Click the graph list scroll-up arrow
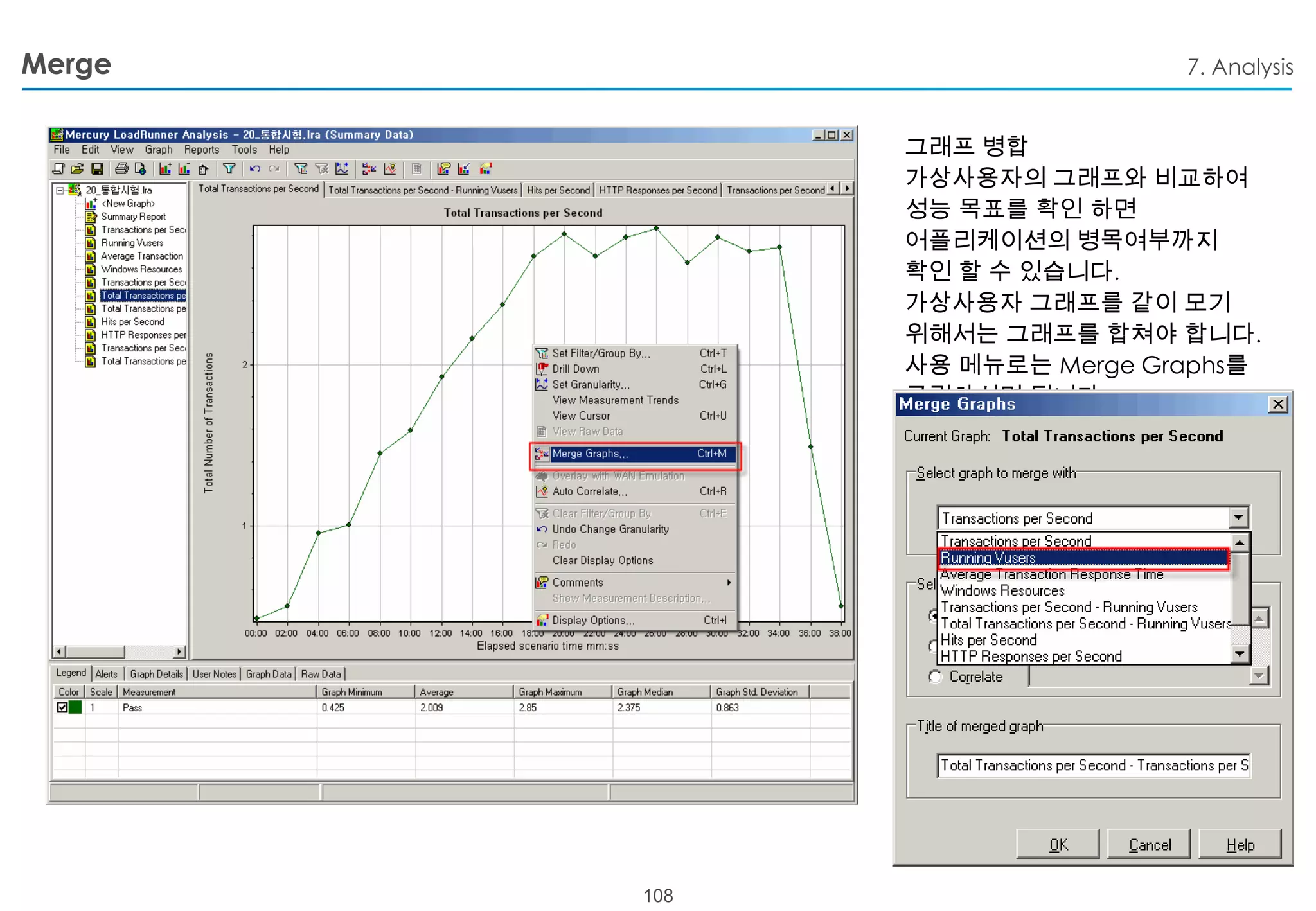The height and width of the screenshot is (911, 1316). (x=1240, y=542)
